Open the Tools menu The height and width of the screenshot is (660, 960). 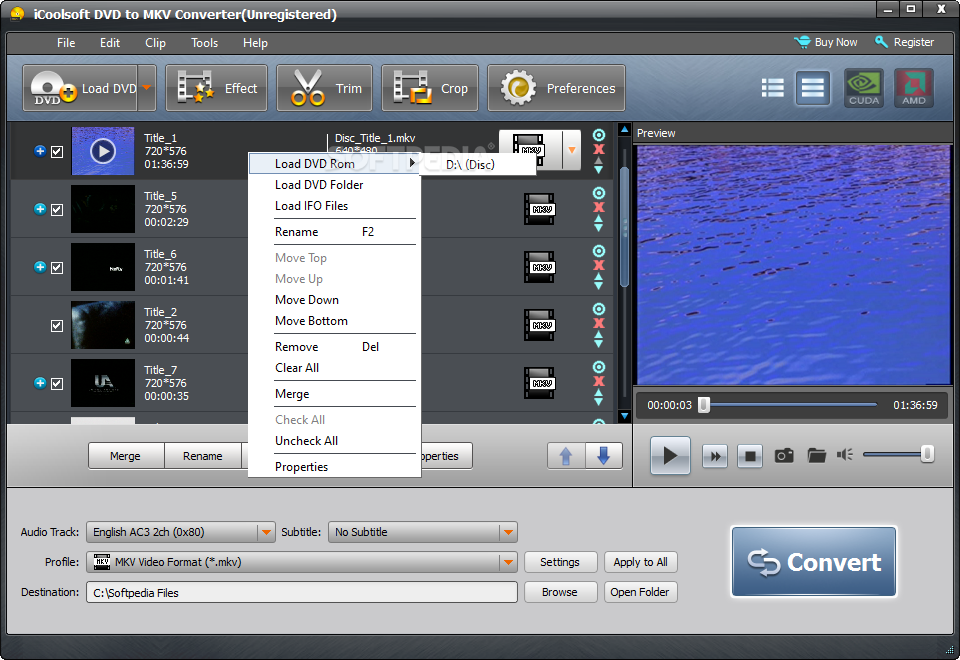coord(204,43)
